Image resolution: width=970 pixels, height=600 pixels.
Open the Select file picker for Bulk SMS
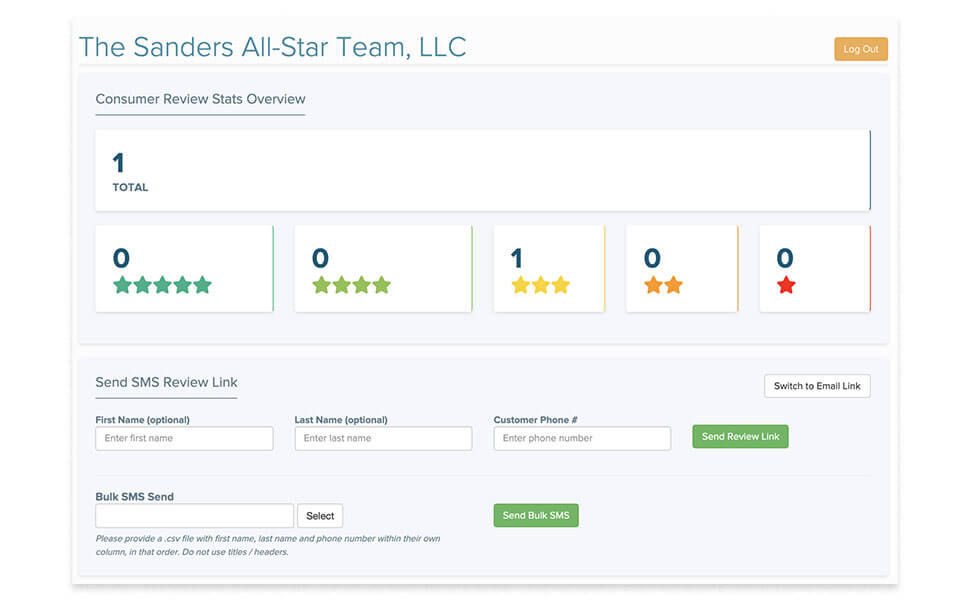coord(320,515)
